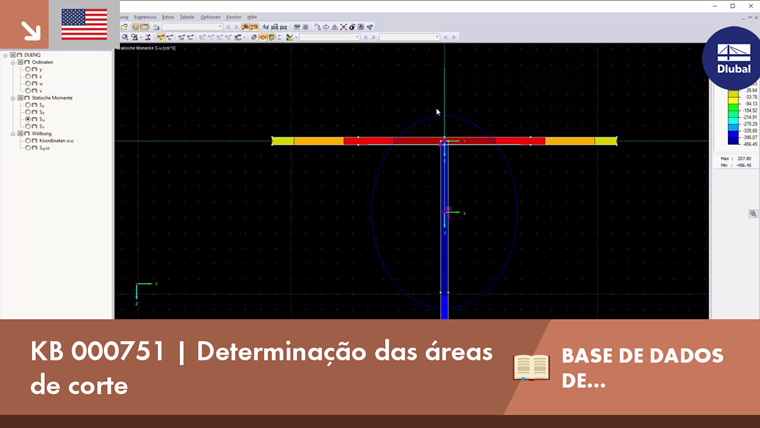Open the Extras menu
Image resolution: width=760 pixels, height=428 pixels.
point(168,17)
